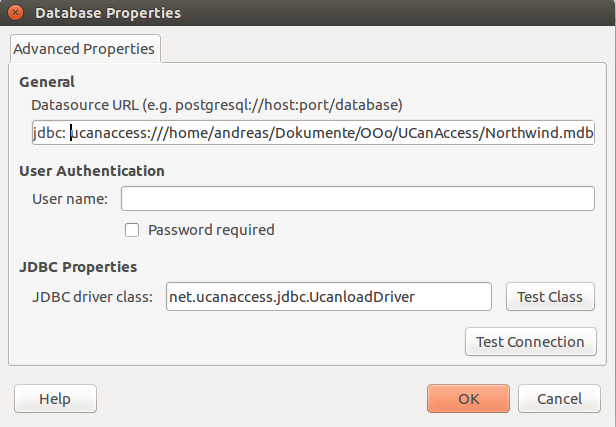The image size is (616, 427).
Task: Open Help for this dialog
Action: coord(55,399)
